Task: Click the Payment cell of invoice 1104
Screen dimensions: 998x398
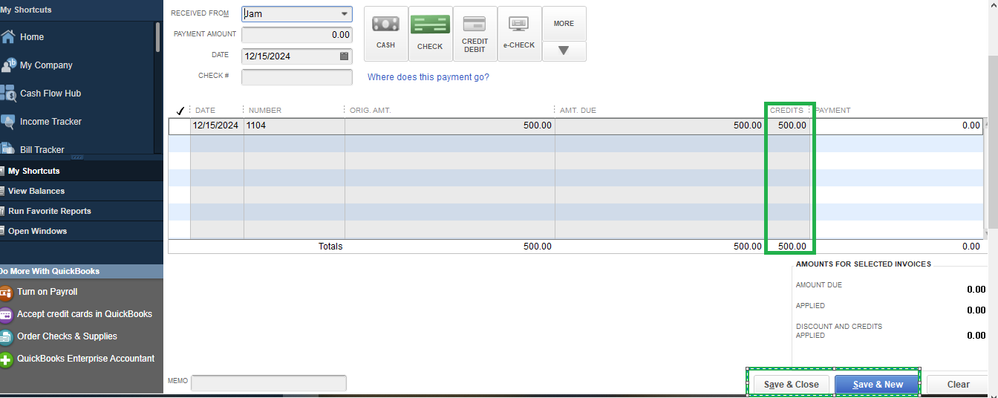Action: [898, 125]
